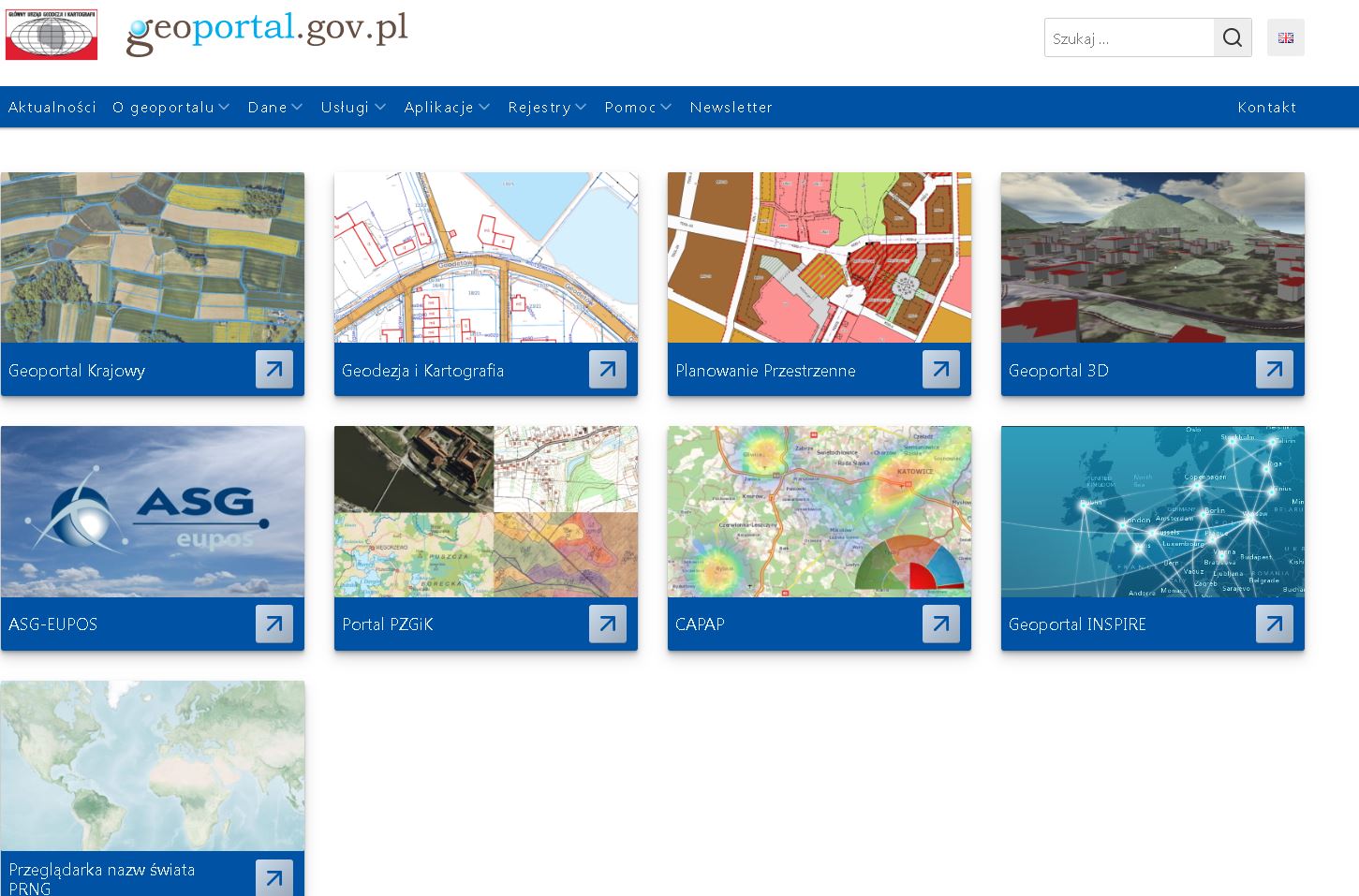Screen dimensions: 1359x896
Task: Click the CAPAP map thumbnail image
Action: pyautogui.click(x=819, y=511)
